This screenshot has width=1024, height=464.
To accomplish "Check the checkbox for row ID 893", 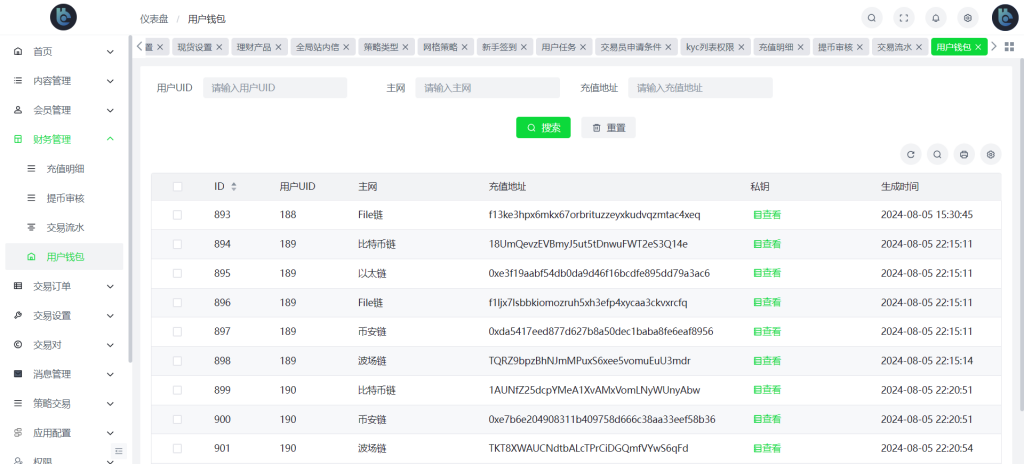I will [177, 215].
